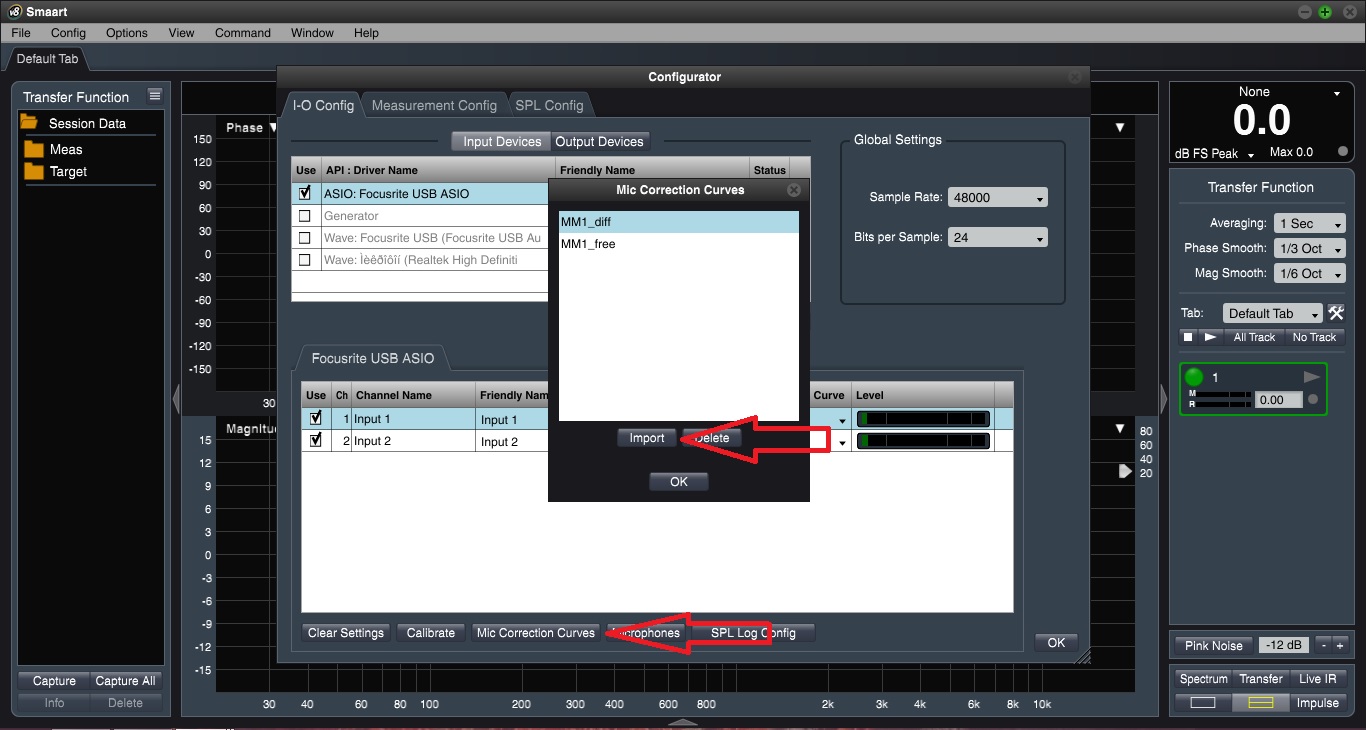Open the Transfer Function data bar menu icon
This screenshot has width=1368, height=730.
click(x=155, y=96)
